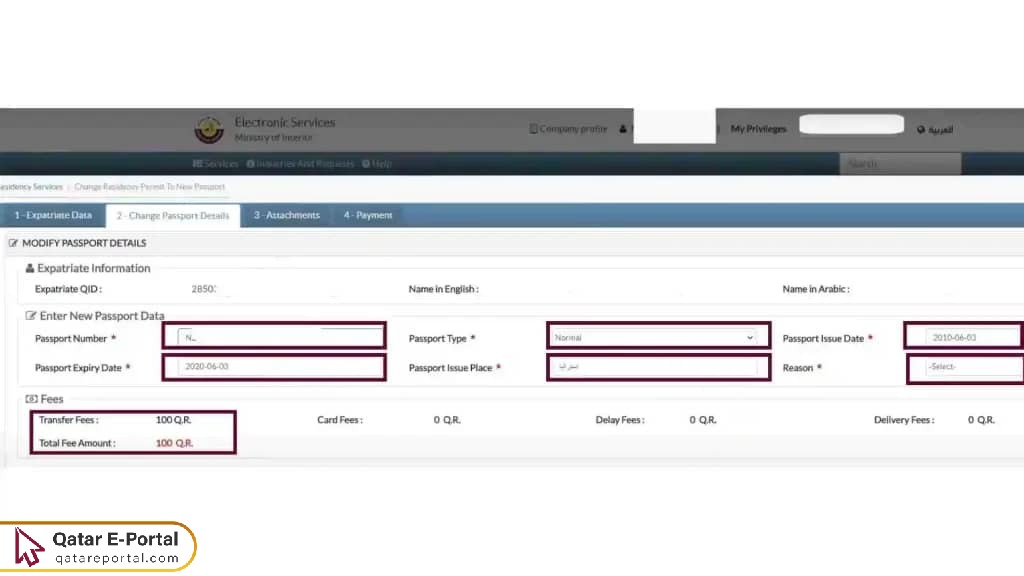The width and height of the screenshot is (1024, 576).
Task: Select the 2 - Change Passport Details tab
Action: tap(173, 216)
